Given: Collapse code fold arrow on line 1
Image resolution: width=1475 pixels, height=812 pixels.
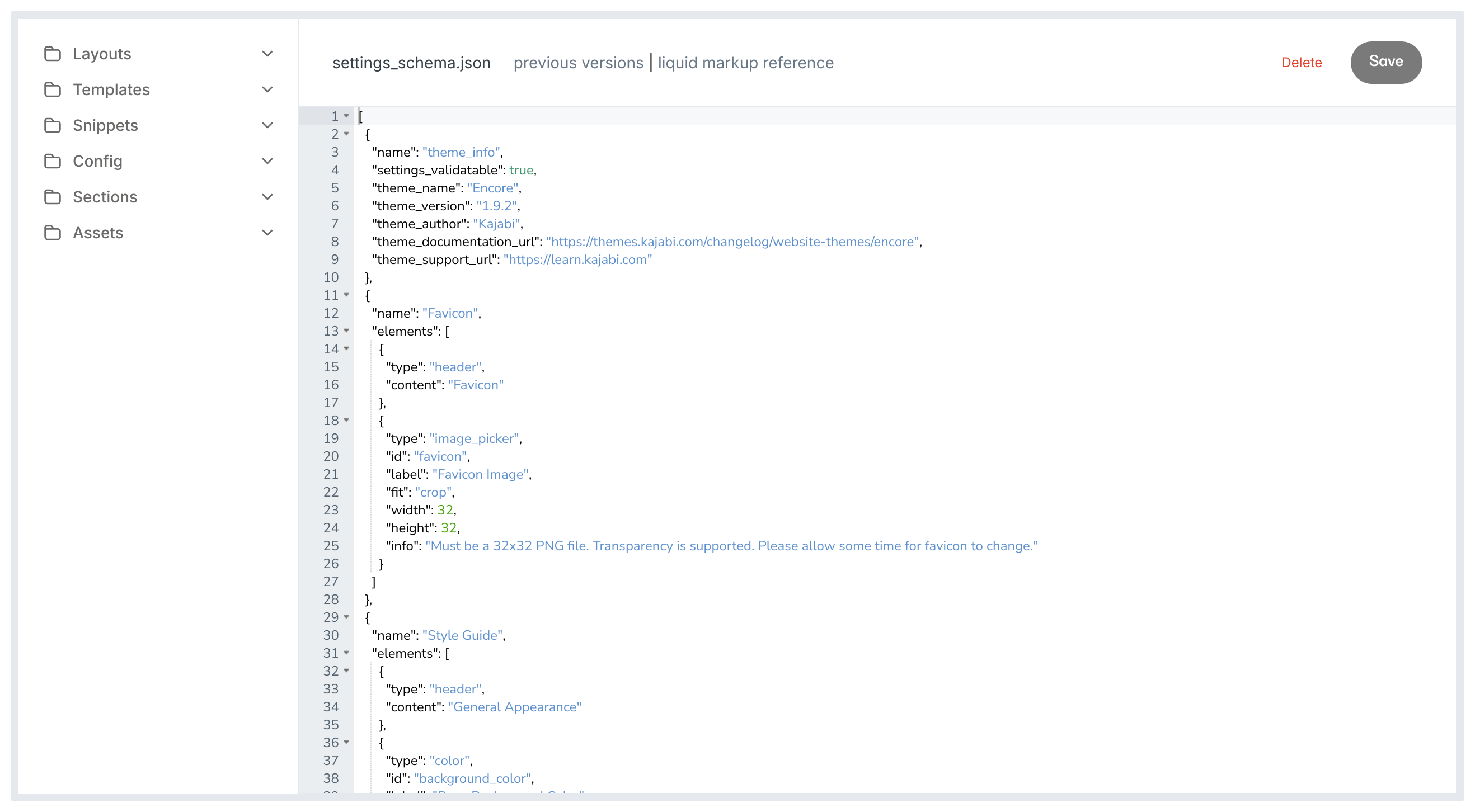Looking at the screenshot, I should click(x=346, y=116).
